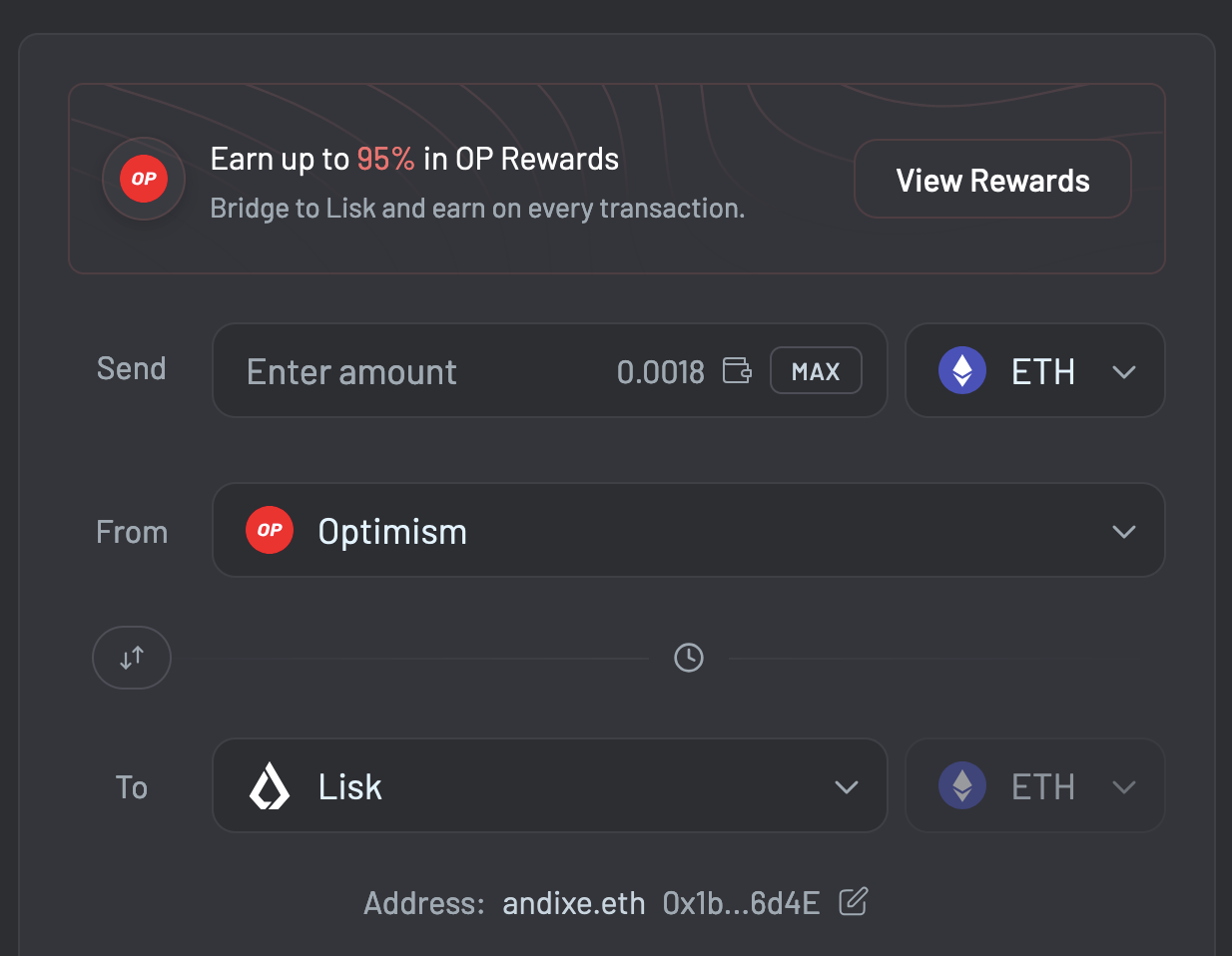Viewport: 1232px width, 956px height.
Task: Click the Optimism logo in the From row
Action: point(270,530)
